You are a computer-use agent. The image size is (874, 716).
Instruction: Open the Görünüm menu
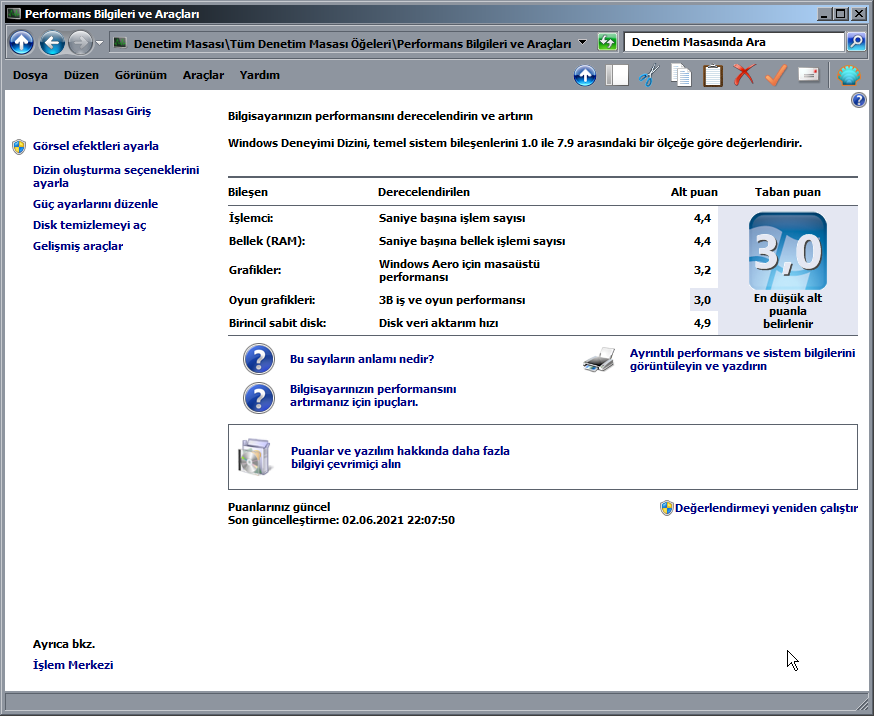point(140,75)
